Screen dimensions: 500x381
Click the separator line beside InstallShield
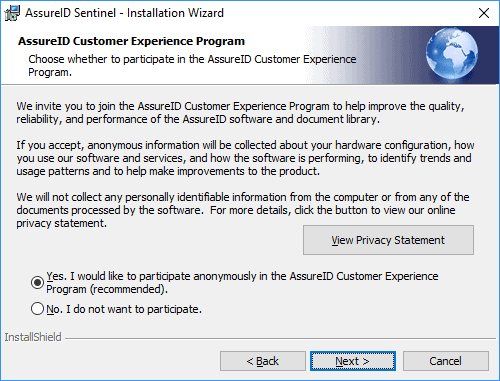click(x=280, y=339)
